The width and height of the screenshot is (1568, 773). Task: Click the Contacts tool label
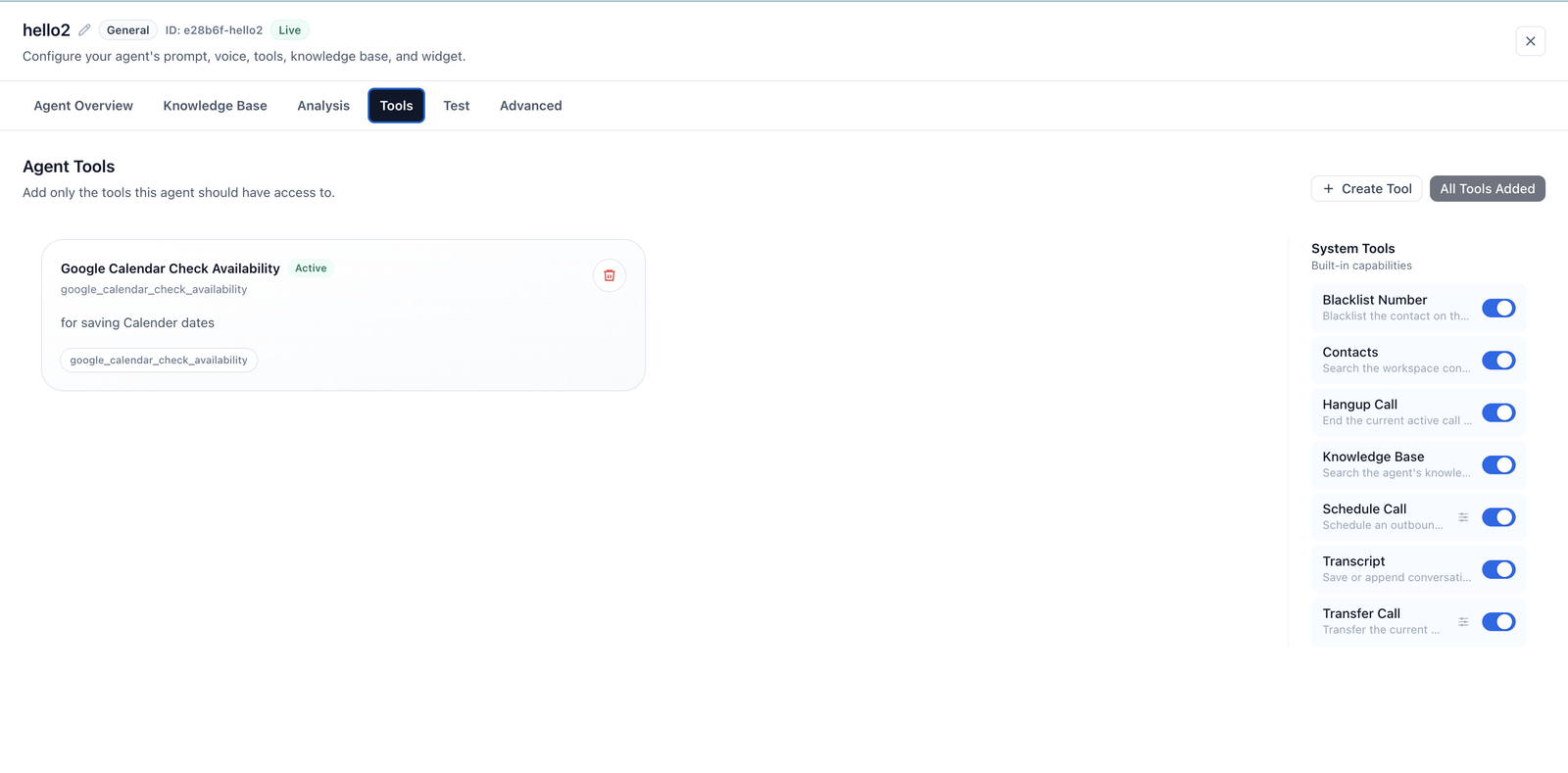1350,353
